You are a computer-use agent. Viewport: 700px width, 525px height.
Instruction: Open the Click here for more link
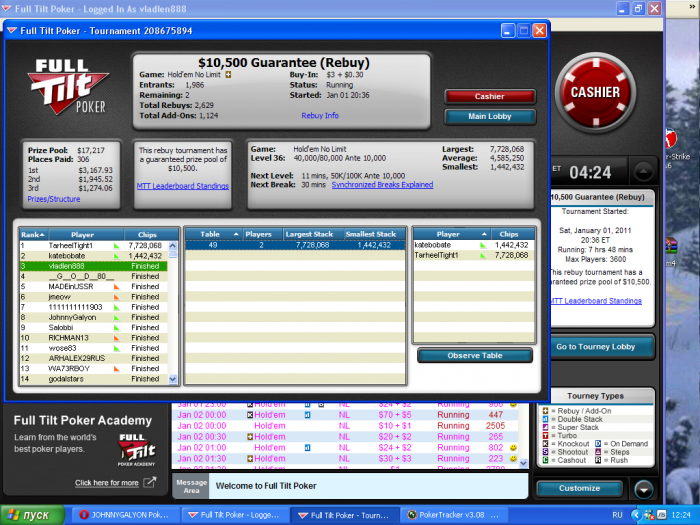[x=107, y=483]
